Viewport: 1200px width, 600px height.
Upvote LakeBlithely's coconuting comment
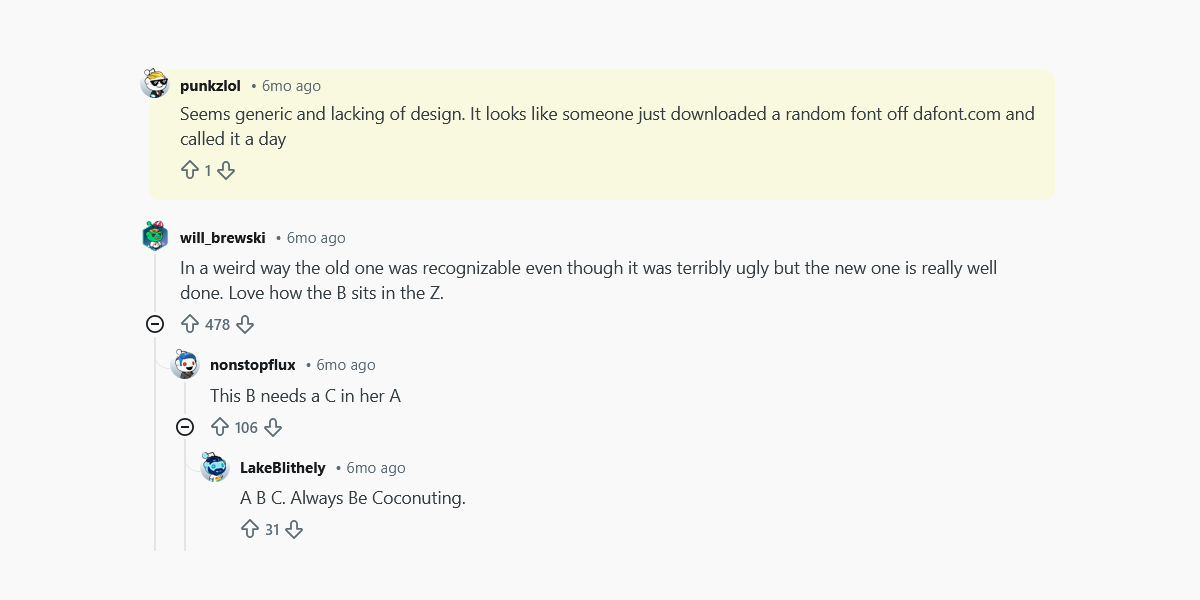250,529
